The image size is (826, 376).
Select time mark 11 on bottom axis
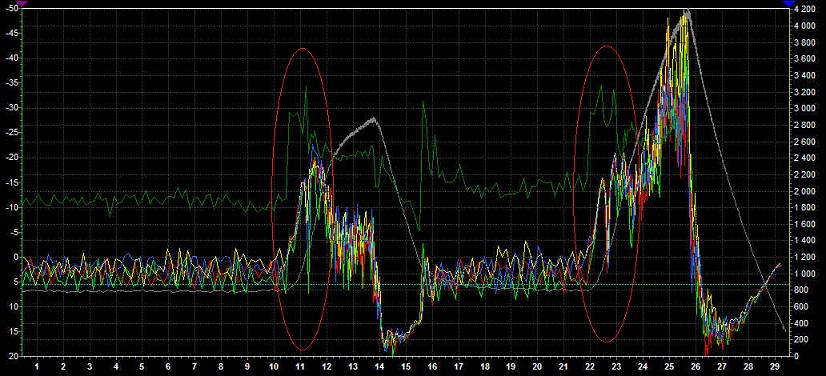click(300, 366)
